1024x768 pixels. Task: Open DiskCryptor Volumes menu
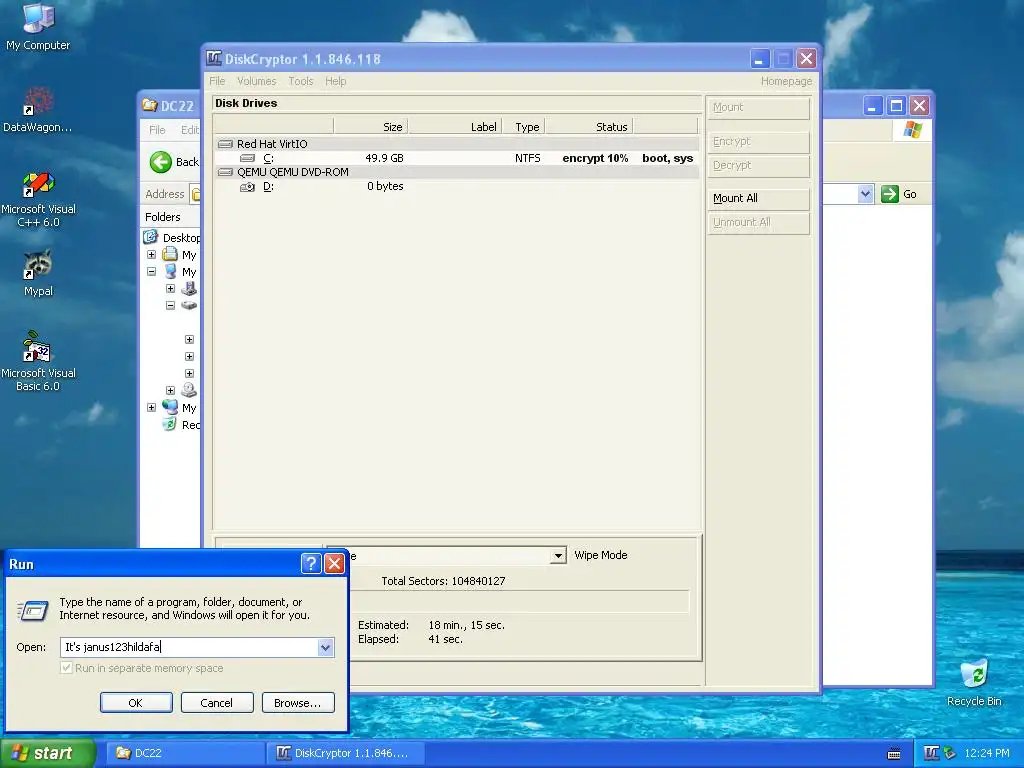[257, 81]
